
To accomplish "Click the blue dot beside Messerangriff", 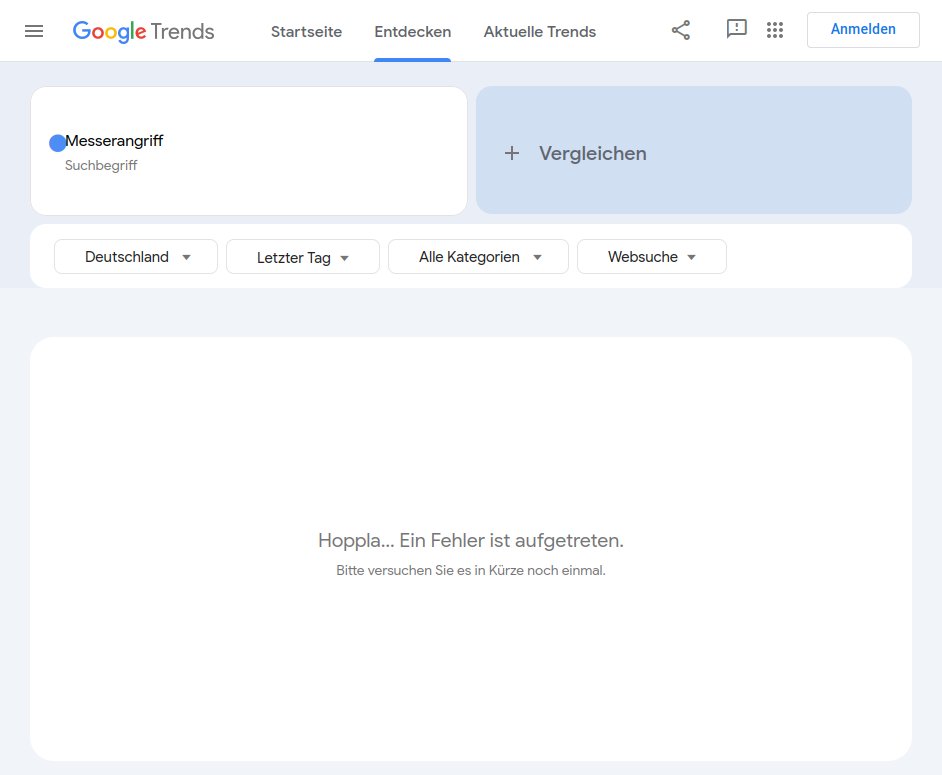I will (x=57, y=143).
